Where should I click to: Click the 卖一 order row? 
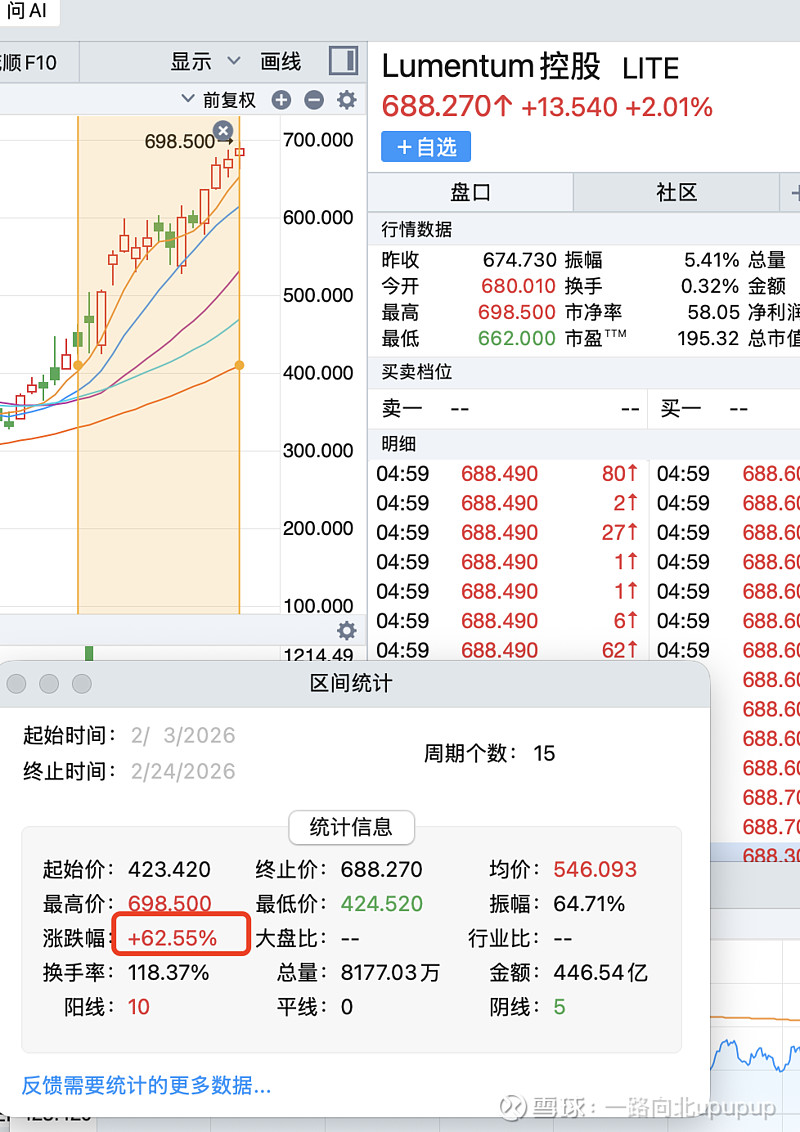click(508, 409)
